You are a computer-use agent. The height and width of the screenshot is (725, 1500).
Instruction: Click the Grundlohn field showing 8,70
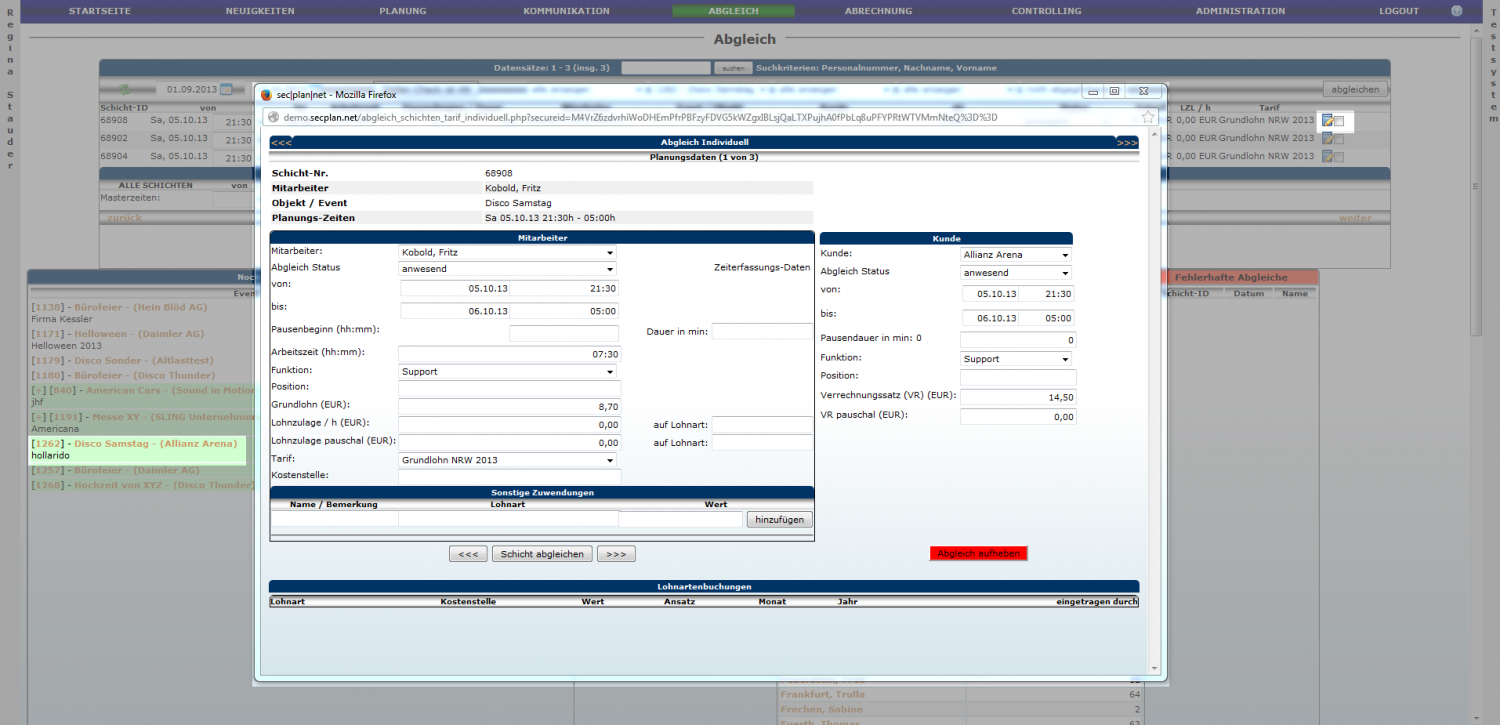510,406
